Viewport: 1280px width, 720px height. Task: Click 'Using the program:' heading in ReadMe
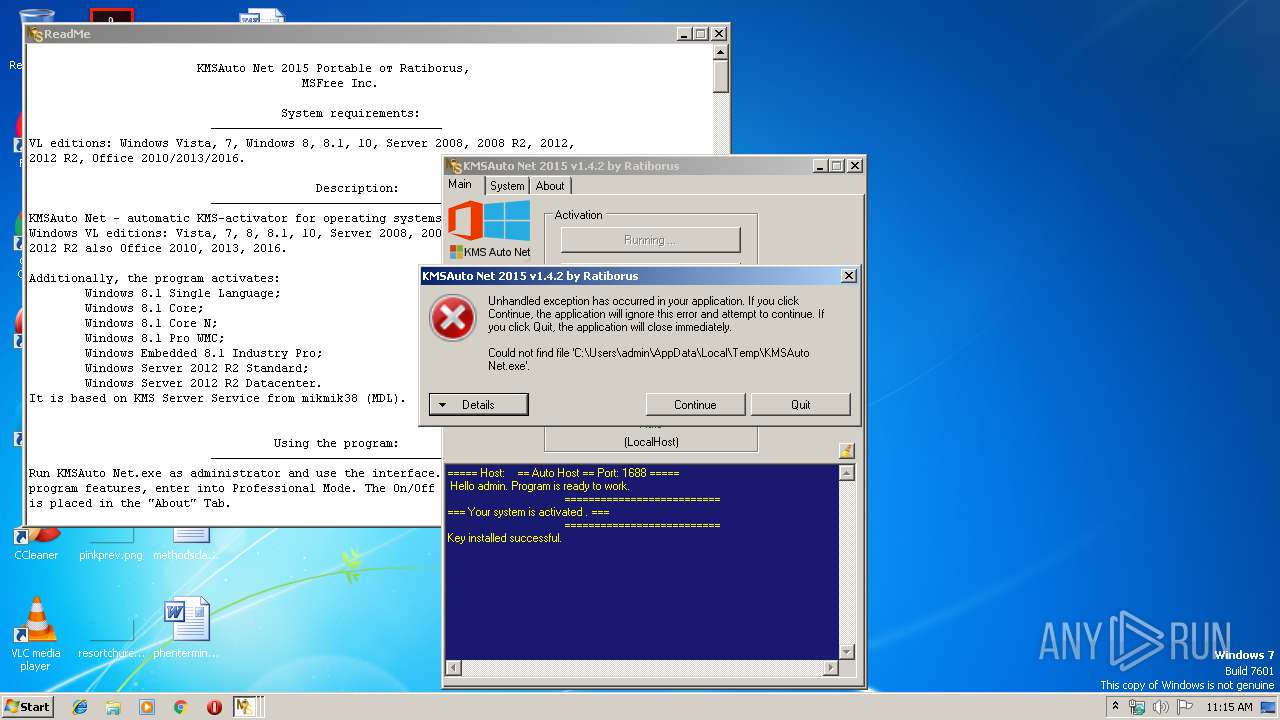pyautogui.click(x=336, y=443)
